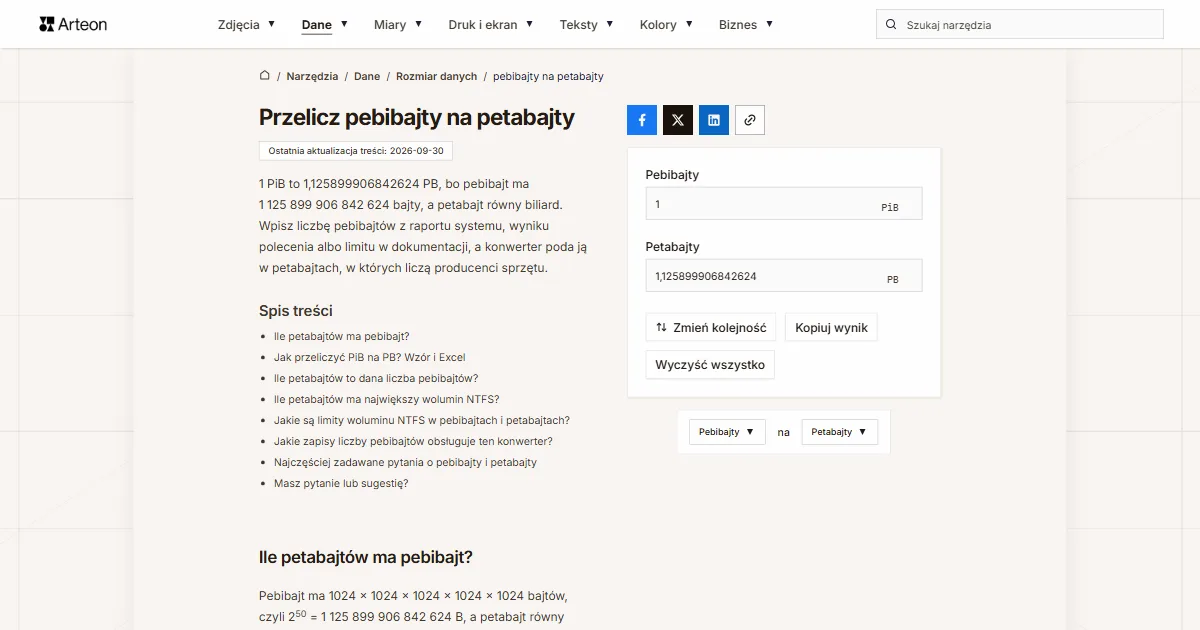Expand the Biznes menu
1200x630 pixels.
pos(746,24)
